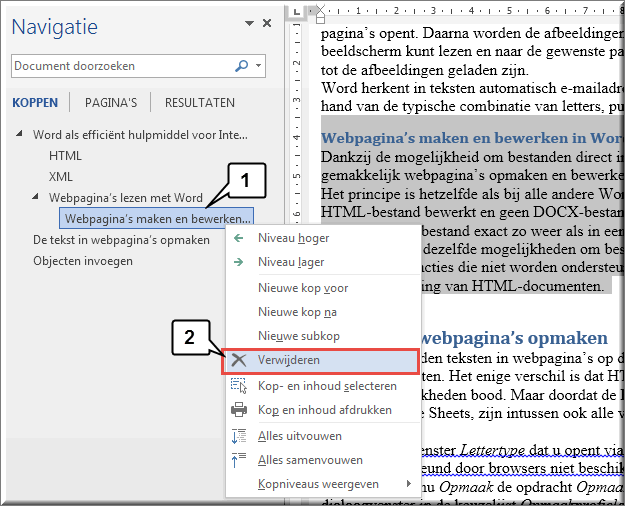The height and width of the screenshot is (506, 625).
Task: Select De tekst in webpagina's opmaken heading
Action: click(x=121, y=240)
